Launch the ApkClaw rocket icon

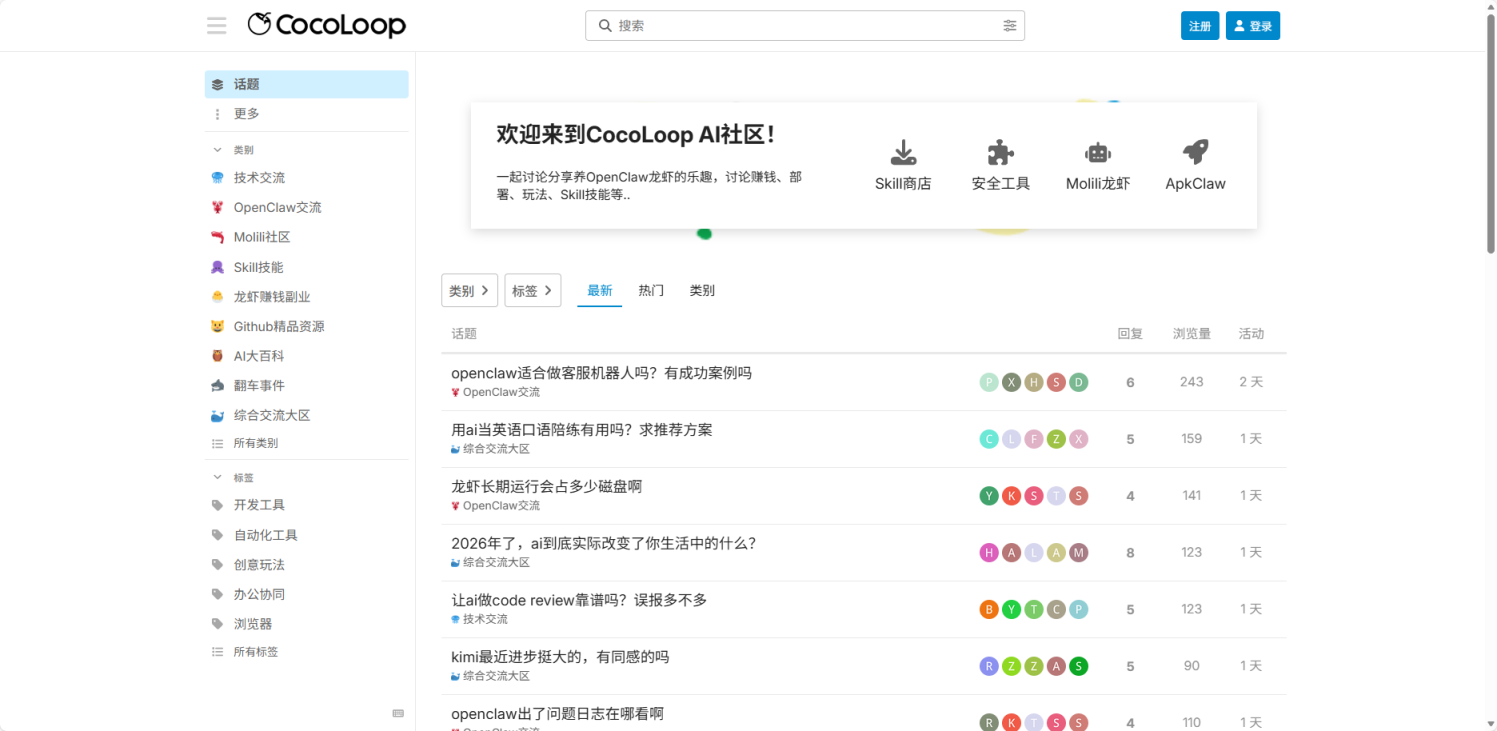[1195, 153]
